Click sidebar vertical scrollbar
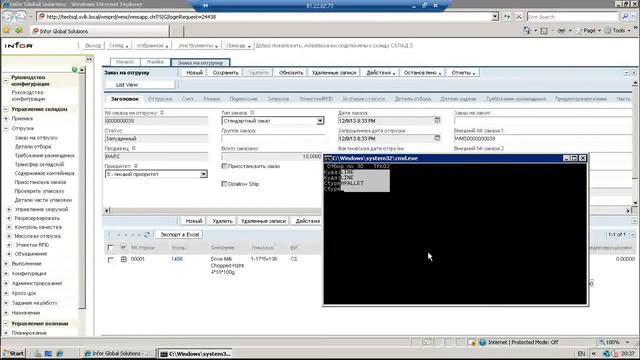This screenshot has width=640, height=360. coord(82,188)
